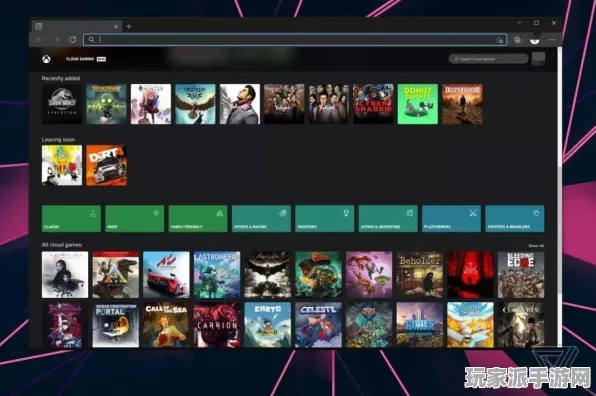This screenshot has width=596, height=396.
Task: Open the Donut County game thumbnail
Action: (x=418, y=104)
